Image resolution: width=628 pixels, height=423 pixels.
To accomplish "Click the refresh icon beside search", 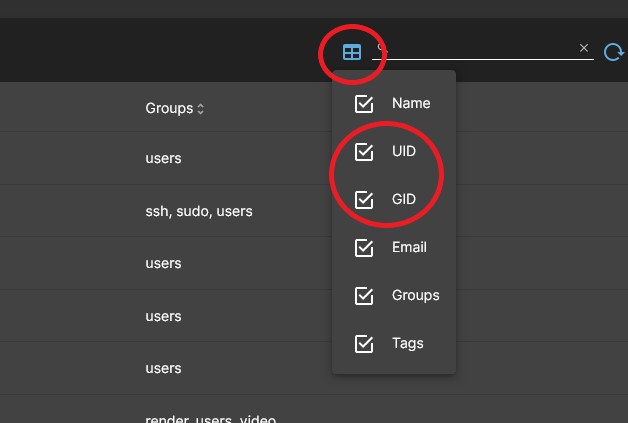I will (612, 52).
